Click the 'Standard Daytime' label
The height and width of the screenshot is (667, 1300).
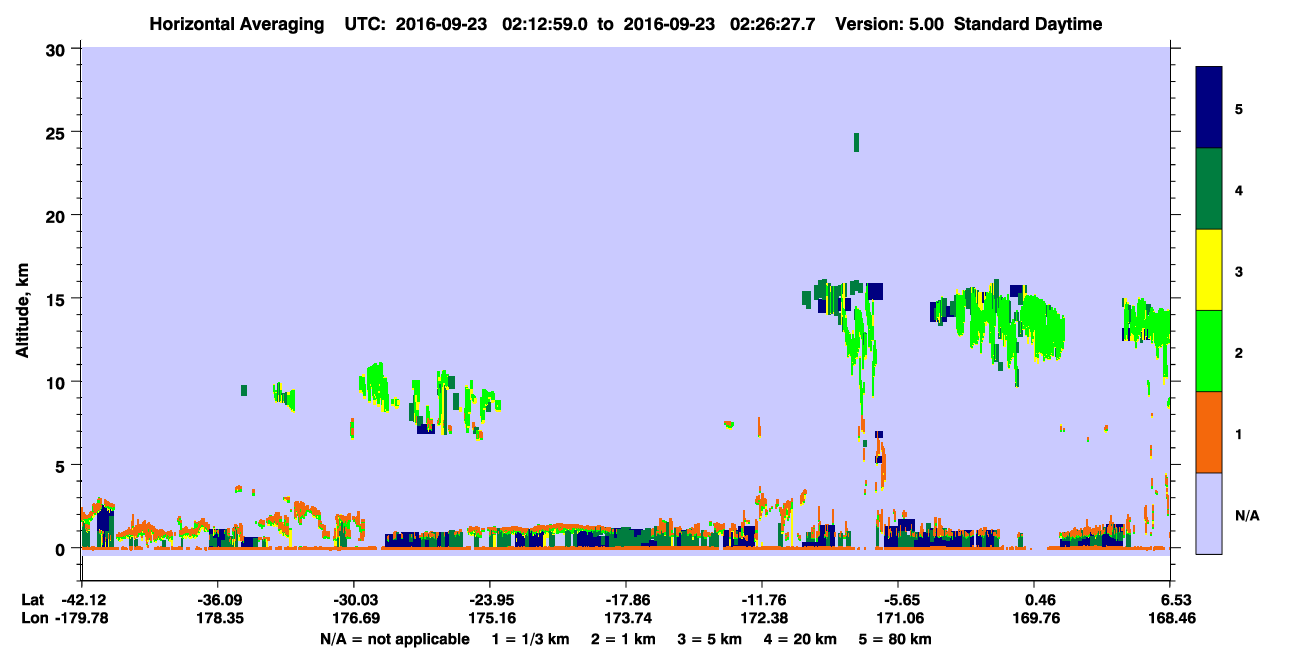(x=1028, y=24)
